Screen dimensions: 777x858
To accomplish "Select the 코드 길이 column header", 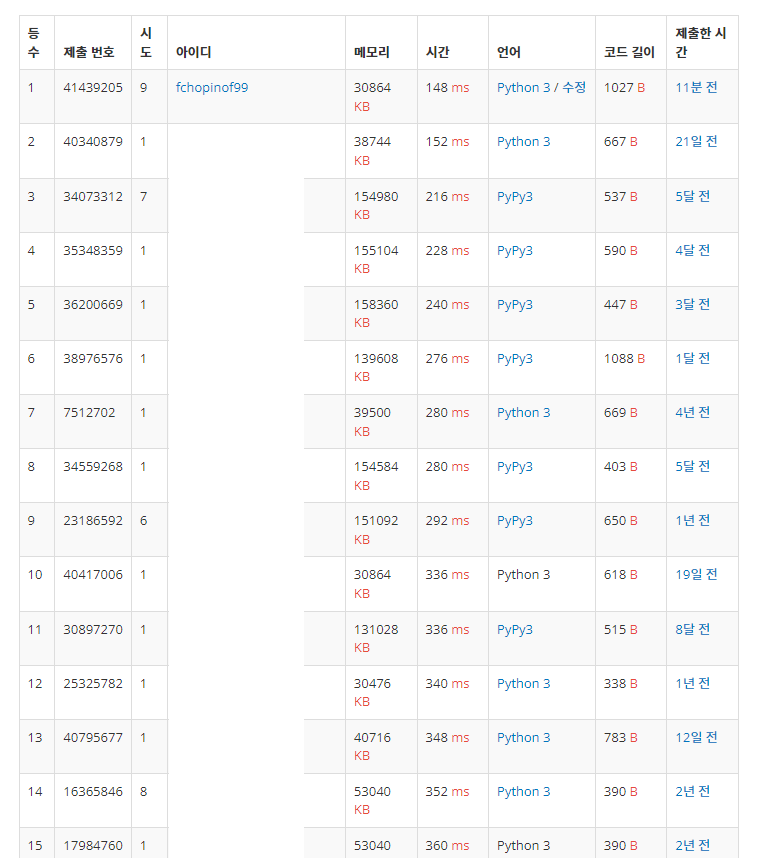I will coord(629,52).
